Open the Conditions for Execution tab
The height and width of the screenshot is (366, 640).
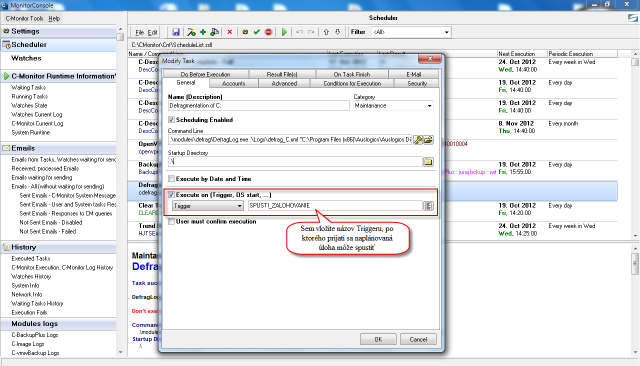352,83
